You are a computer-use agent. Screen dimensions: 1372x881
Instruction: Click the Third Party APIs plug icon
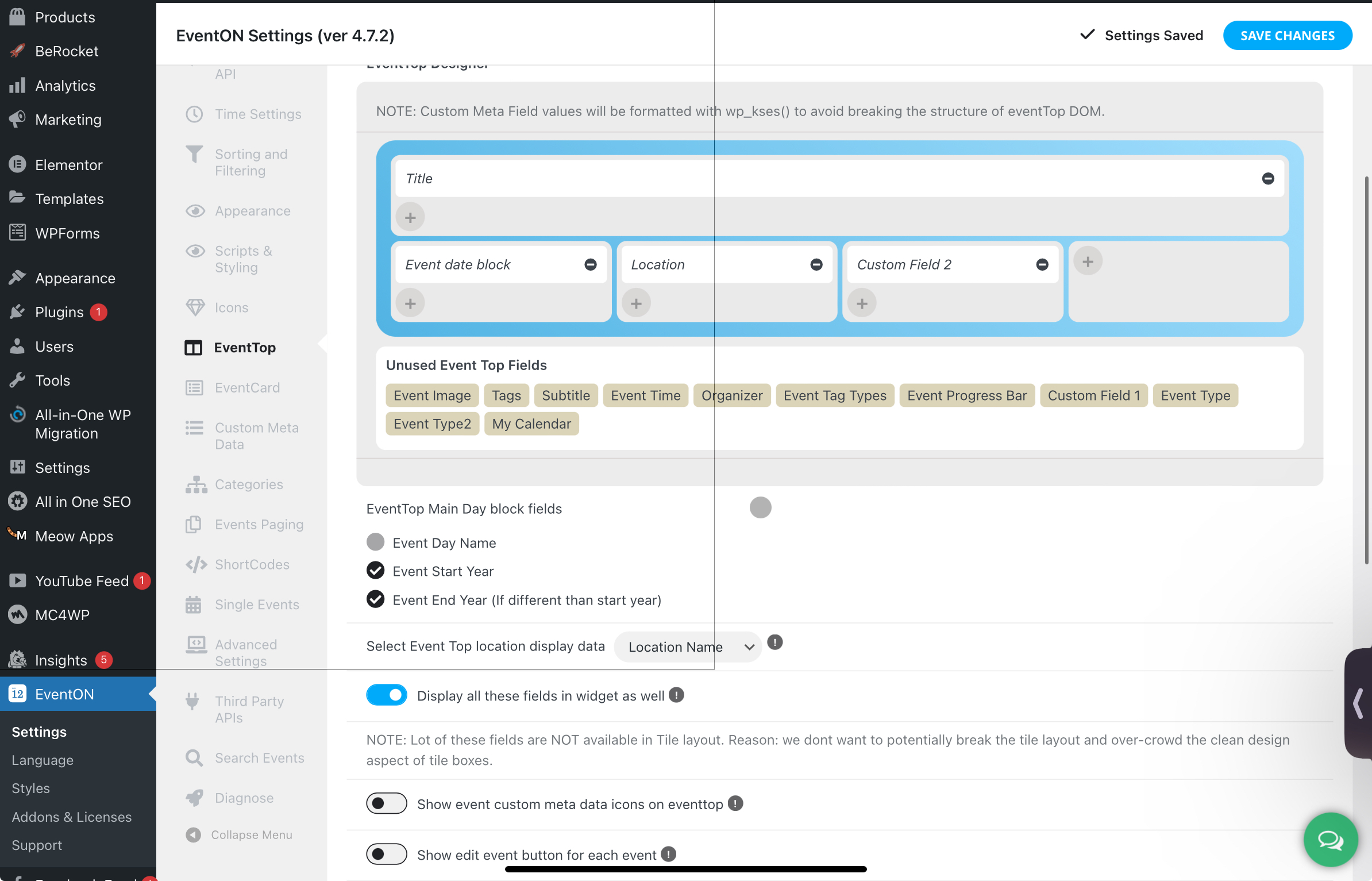pos(192,702)
